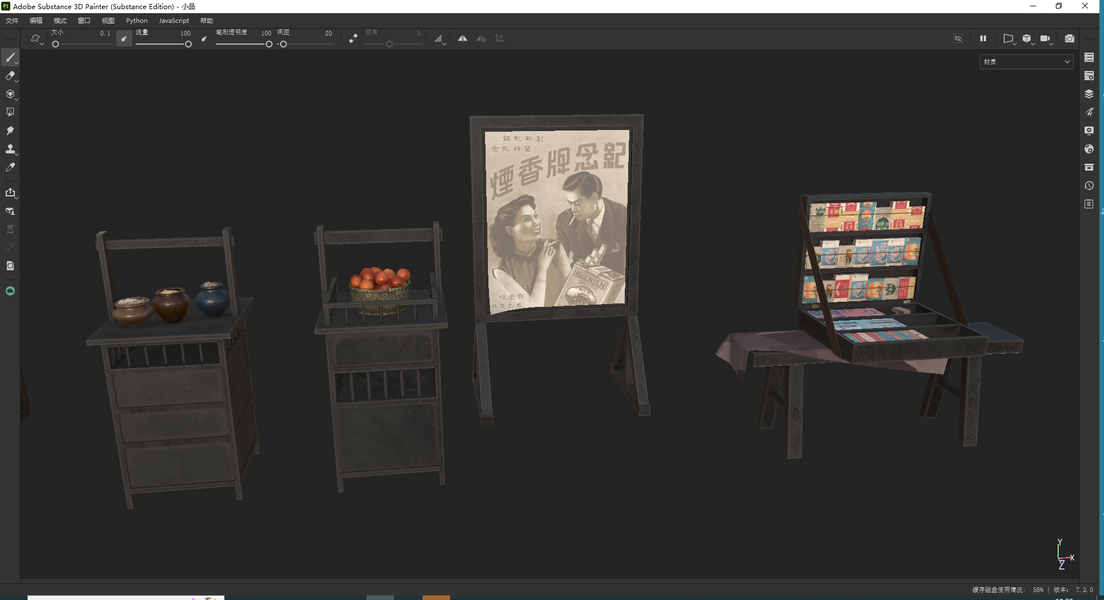Open the Log panel icon

click(1089, 204)
